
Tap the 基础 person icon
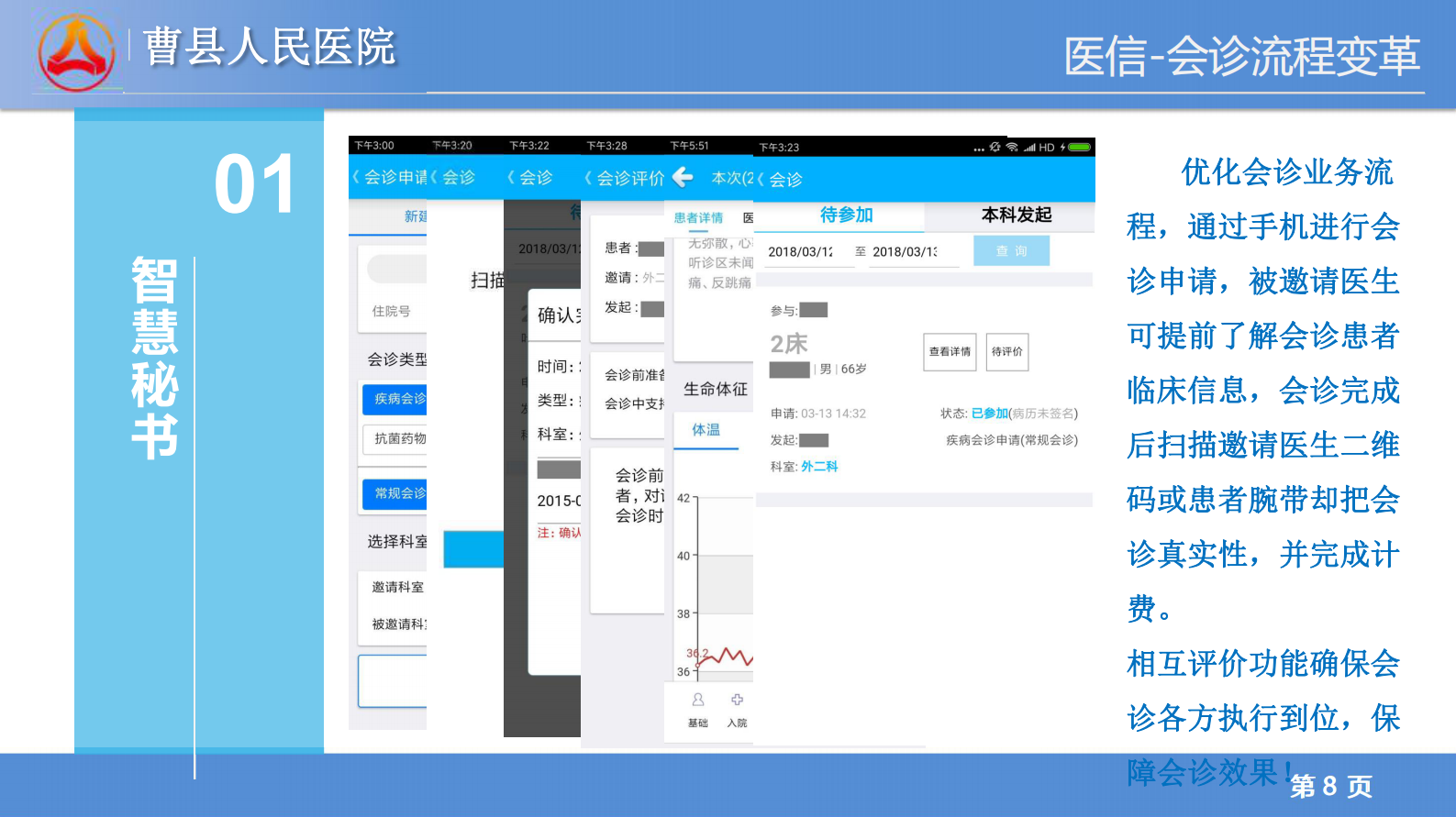pos(698,700)
